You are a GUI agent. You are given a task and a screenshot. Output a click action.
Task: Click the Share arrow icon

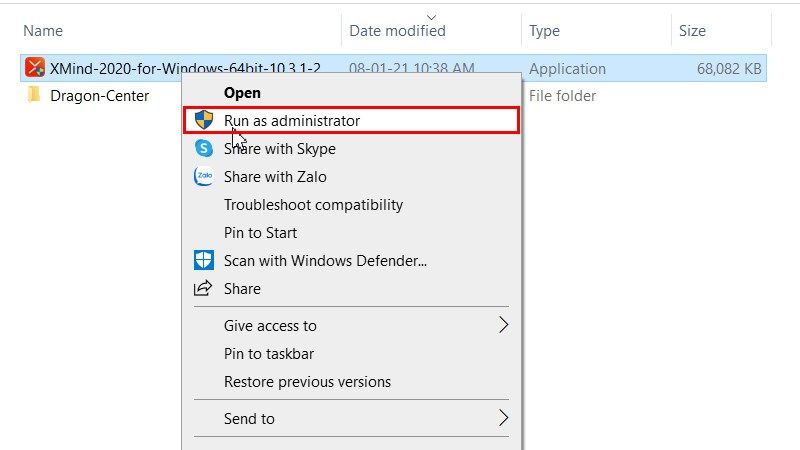(204, 289)
